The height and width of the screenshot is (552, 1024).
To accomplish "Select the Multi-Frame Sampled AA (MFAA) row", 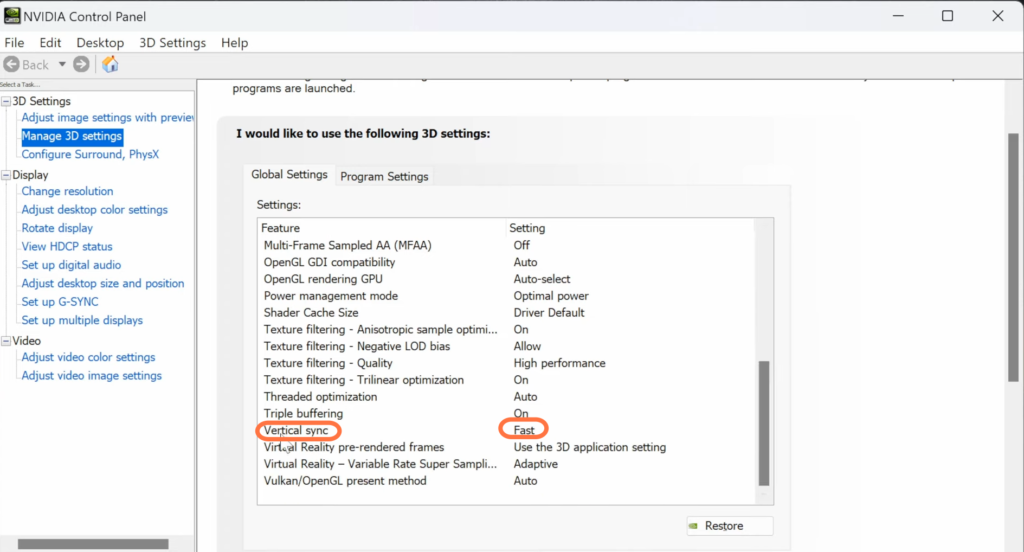I will click(506, 246).
